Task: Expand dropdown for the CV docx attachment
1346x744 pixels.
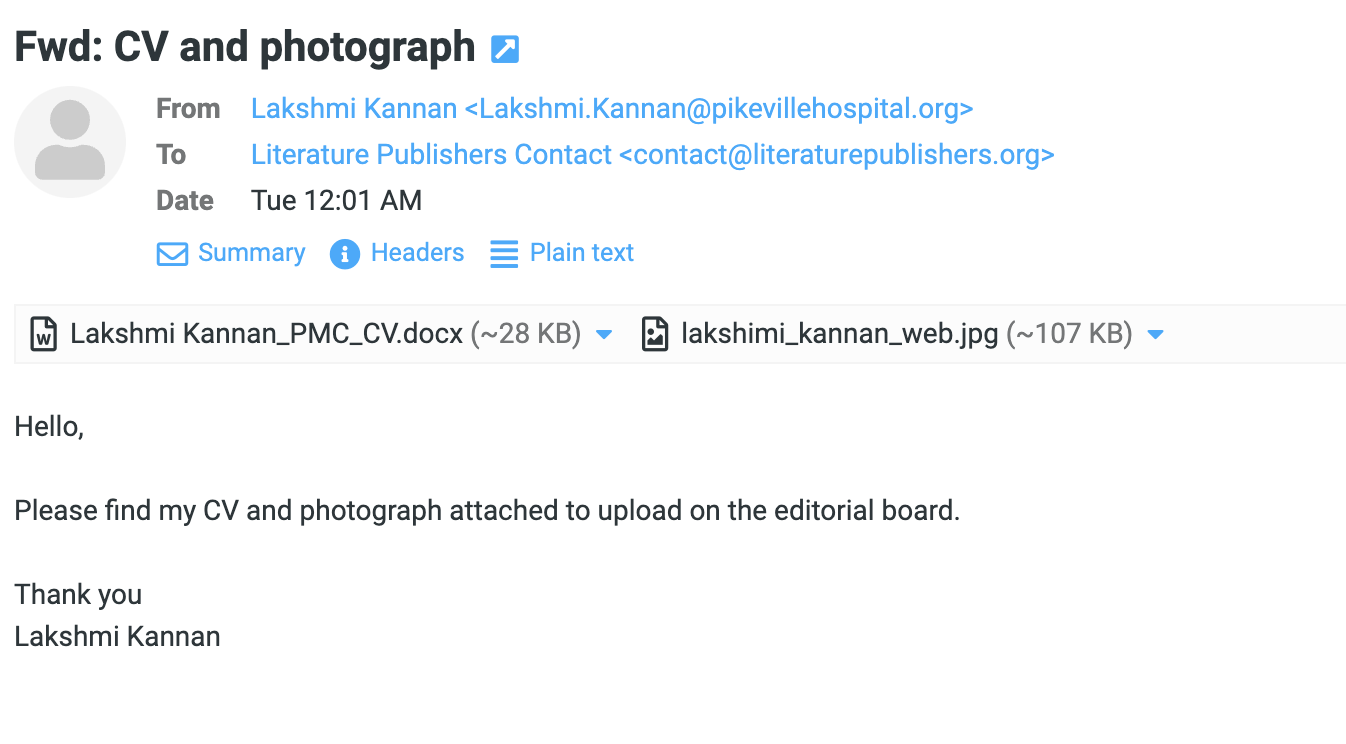Action: [x=604, y=334]
